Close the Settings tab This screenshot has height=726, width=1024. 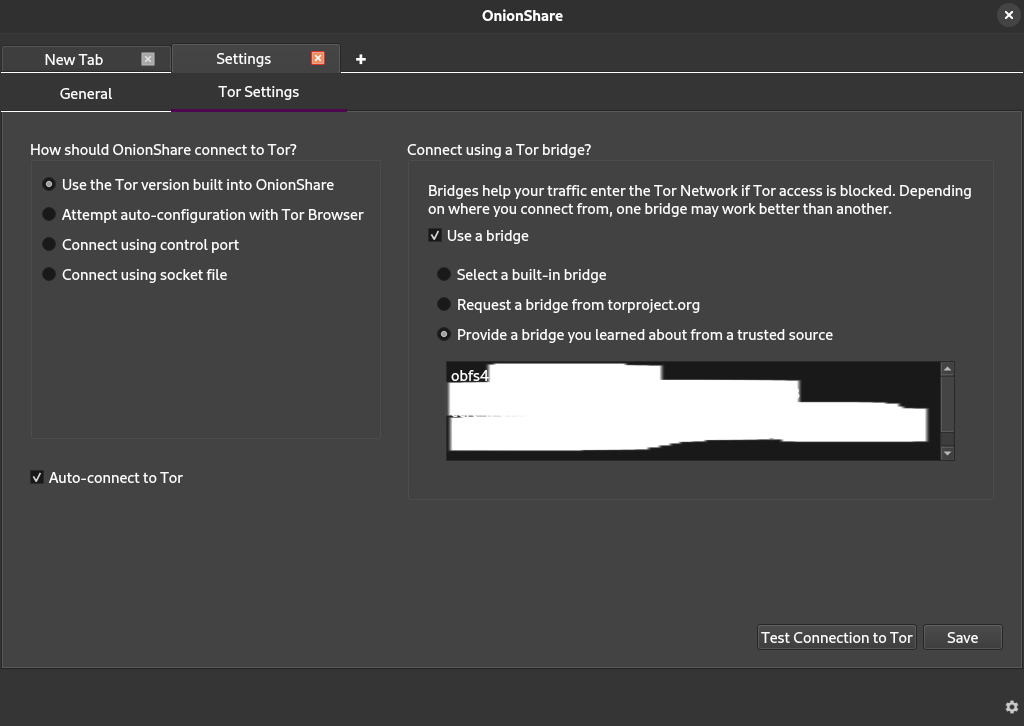point(318,58)
